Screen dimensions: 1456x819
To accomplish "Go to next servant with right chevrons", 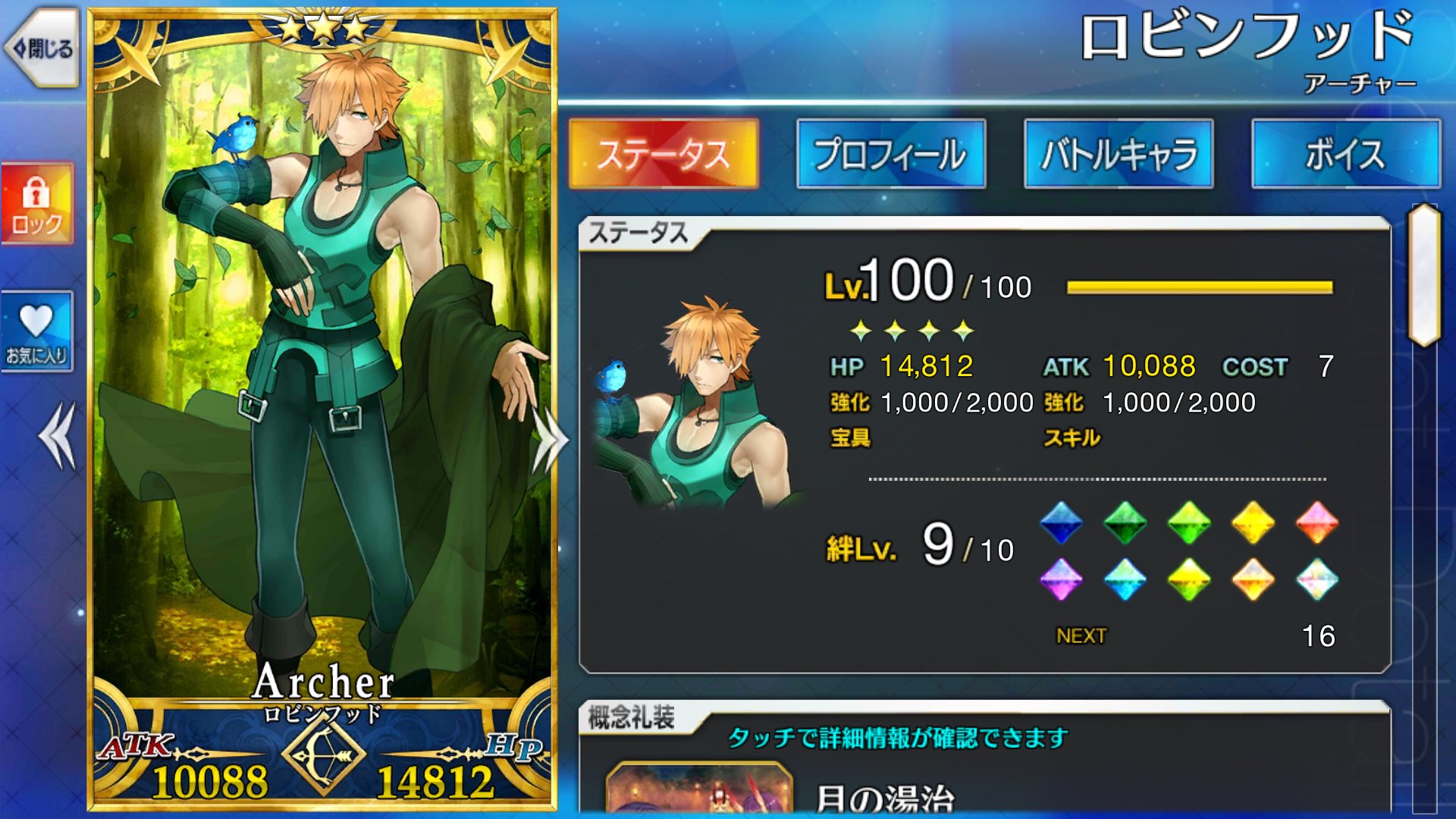I will click(x=551, y=440).
